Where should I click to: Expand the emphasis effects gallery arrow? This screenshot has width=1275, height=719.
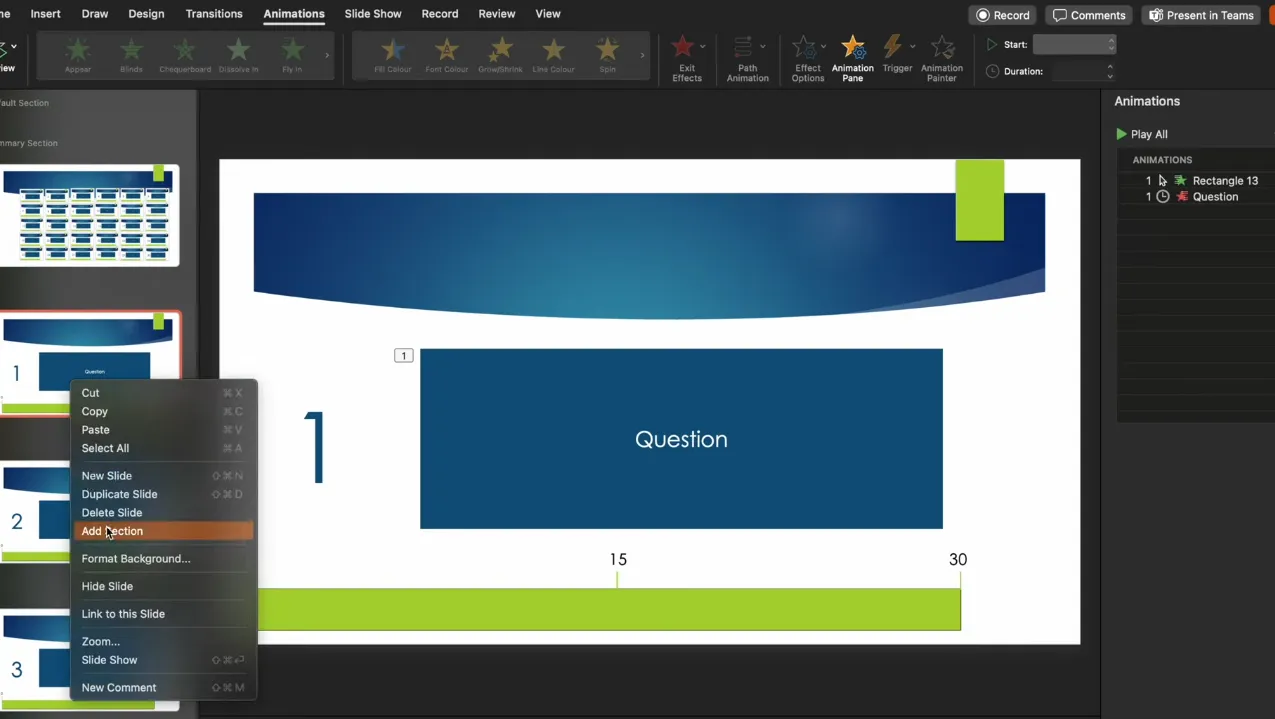tap(642, 55)
